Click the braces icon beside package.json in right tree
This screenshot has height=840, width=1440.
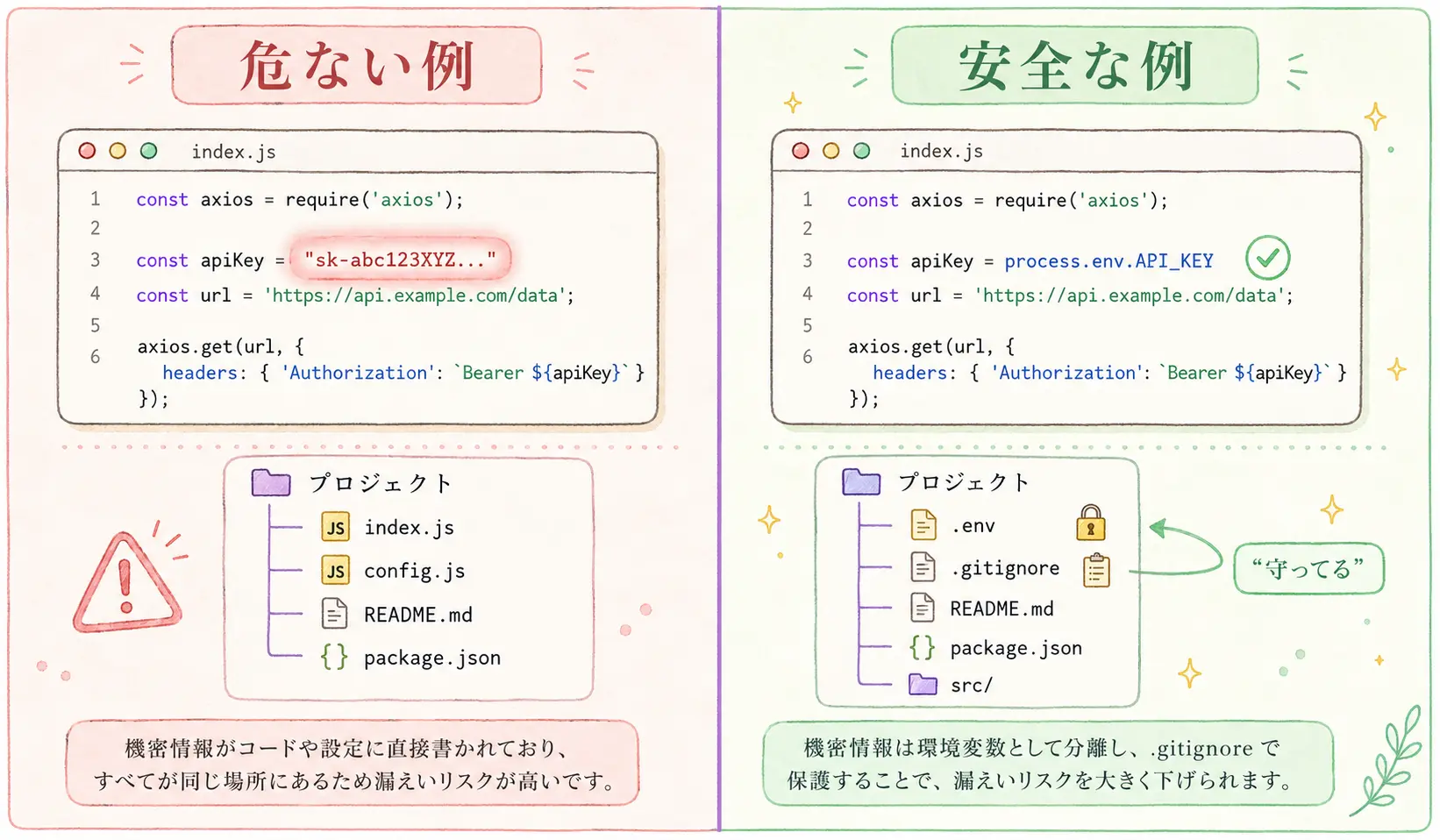coord(922,647)
